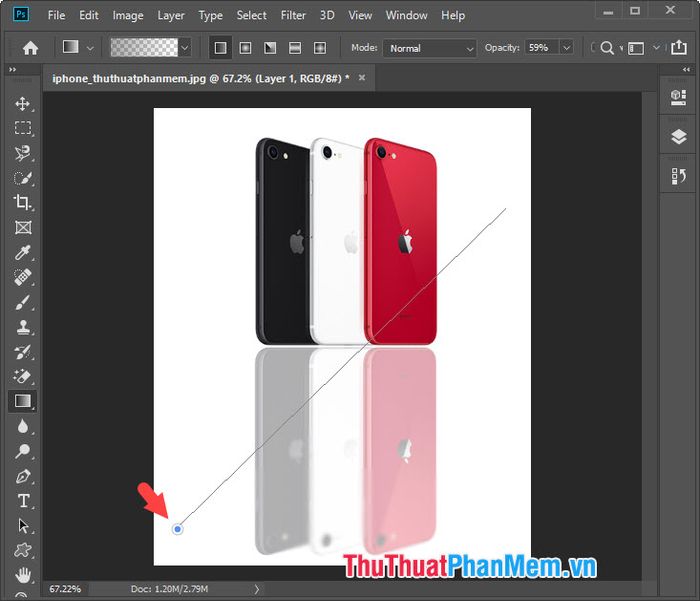Open the File menu
The image size is (700, 601).
pyautogui.click(x=56, y=15)
